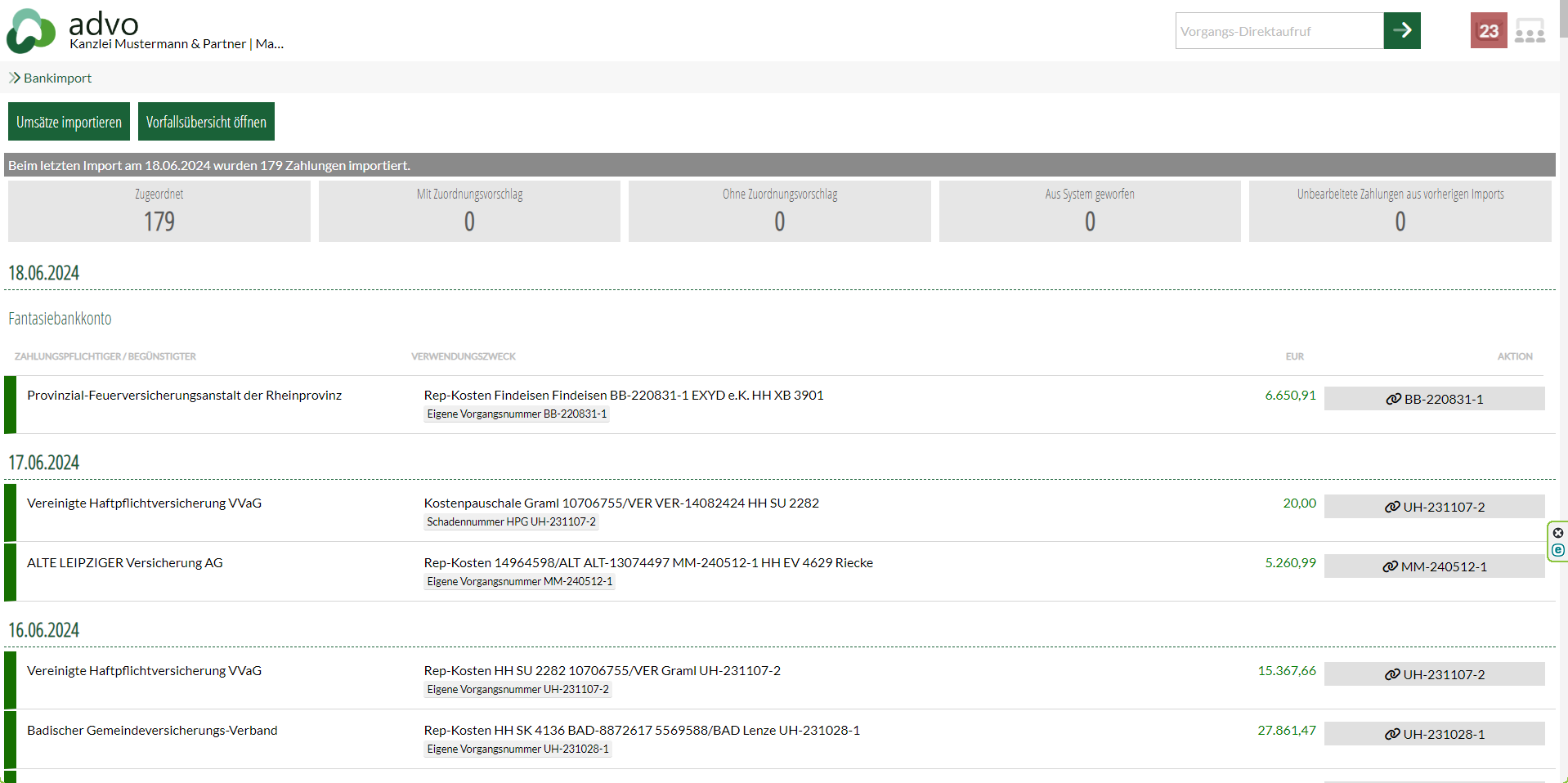Image resolution: width=1568 pixels, height=783 pixels.
Task: Click the teal 'e' side widget icon
Action: pyautogui.click(x=1557, y=550)
